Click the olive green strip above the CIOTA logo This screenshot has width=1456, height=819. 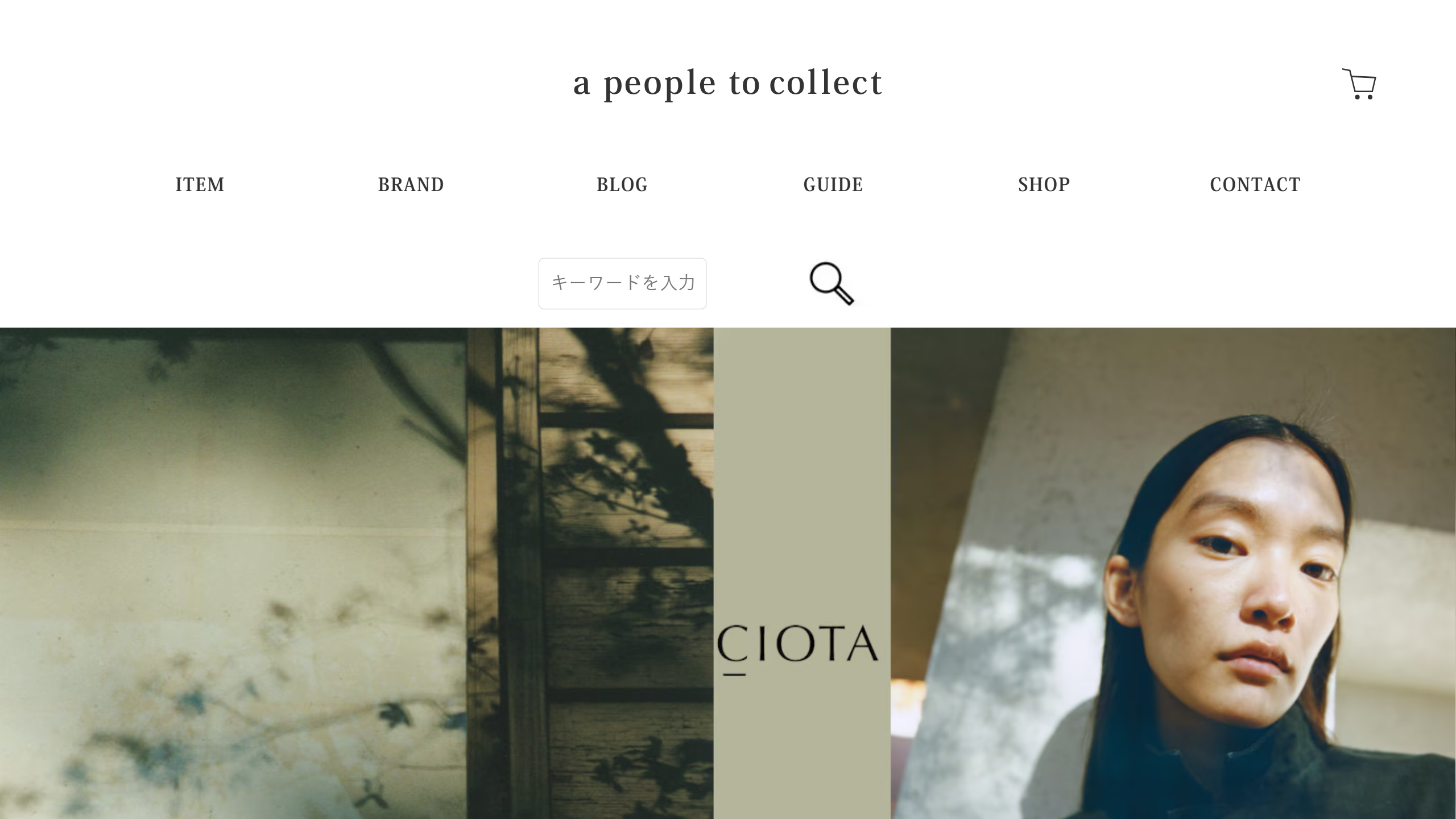tap(802, 472)
